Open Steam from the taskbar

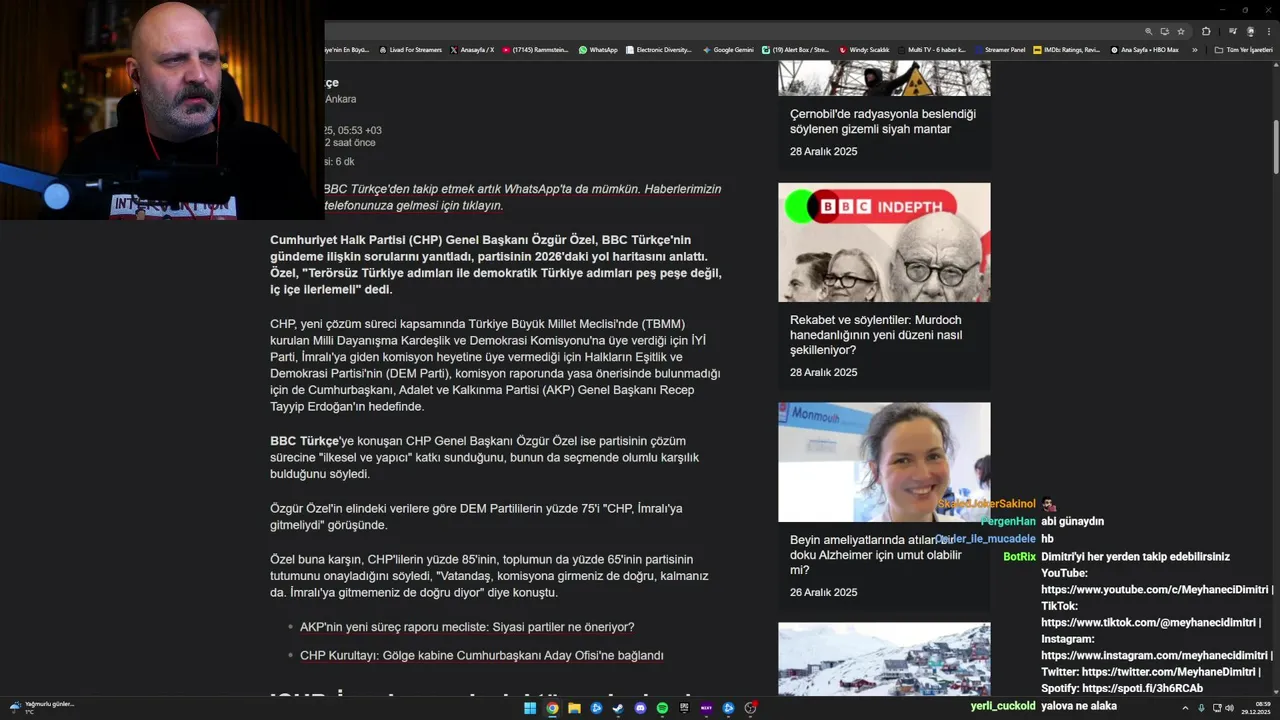(x=618, y=708)
